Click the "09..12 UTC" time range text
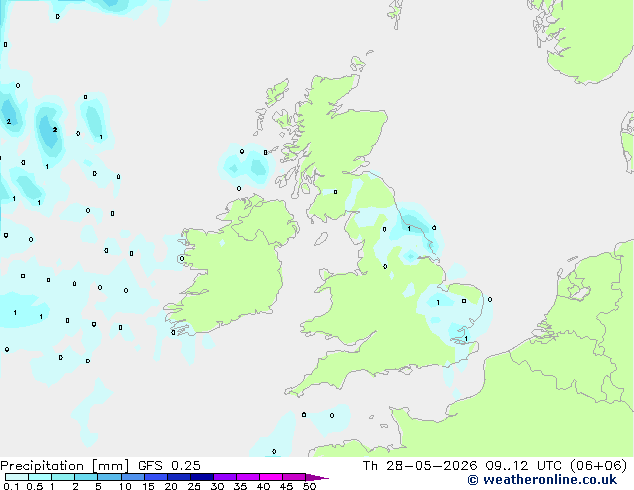Image resolution: width=634 pixels, height=490 pixels. pyautogui.click(x=523, y=466)
